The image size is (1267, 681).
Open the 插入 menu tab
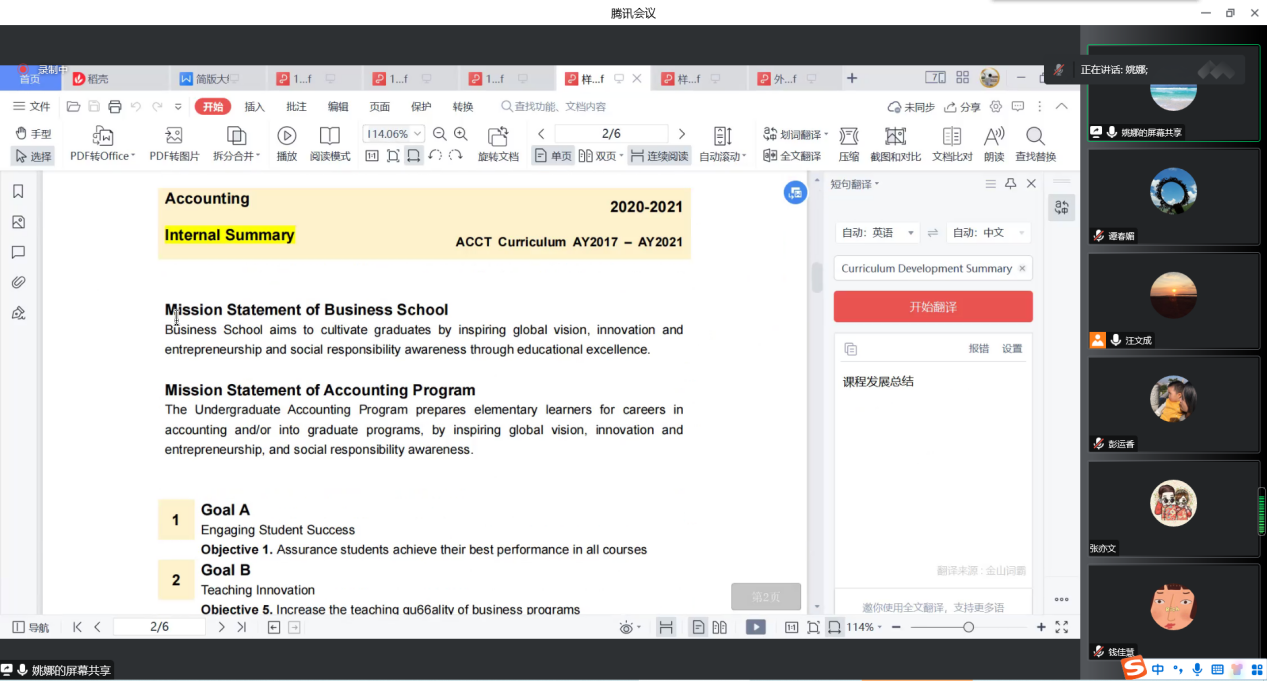coord(255,107)
